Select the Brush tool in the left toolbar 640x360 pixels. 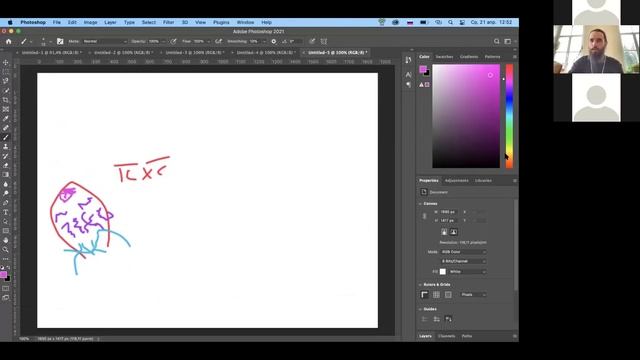pos(6,138)
